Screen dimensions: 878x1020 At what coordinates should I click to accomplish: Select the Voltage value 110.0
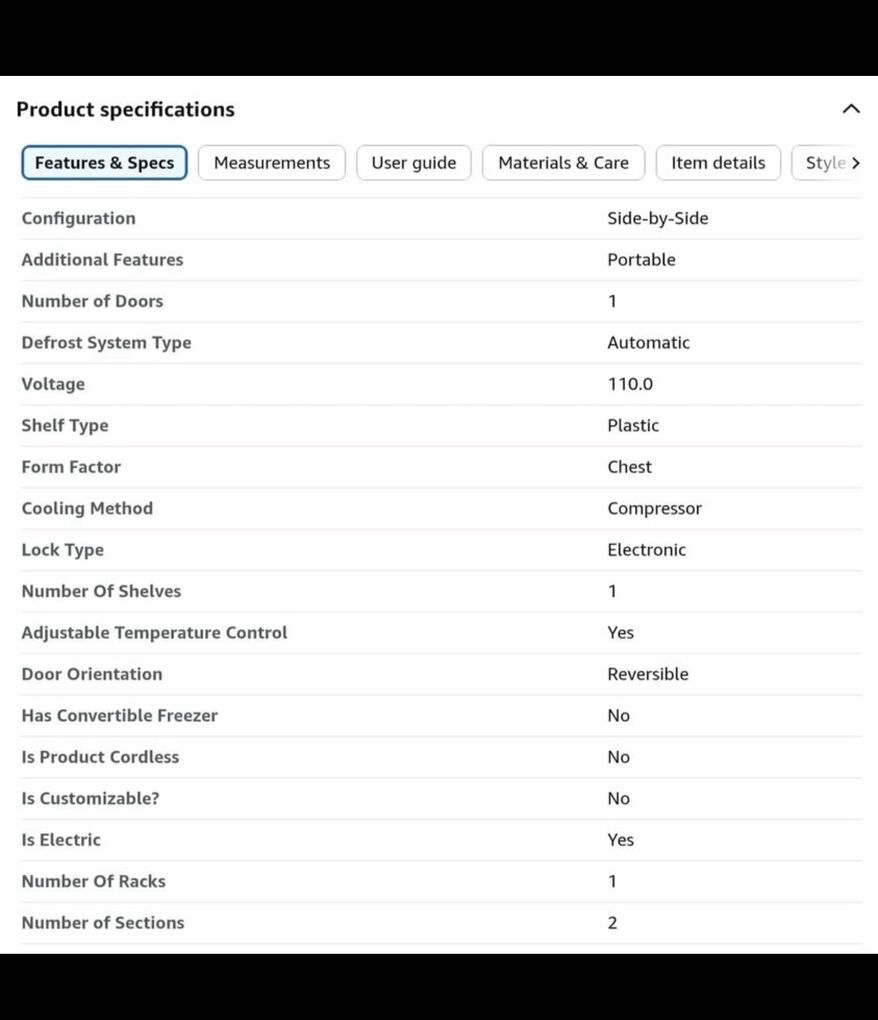click(630, 384)
